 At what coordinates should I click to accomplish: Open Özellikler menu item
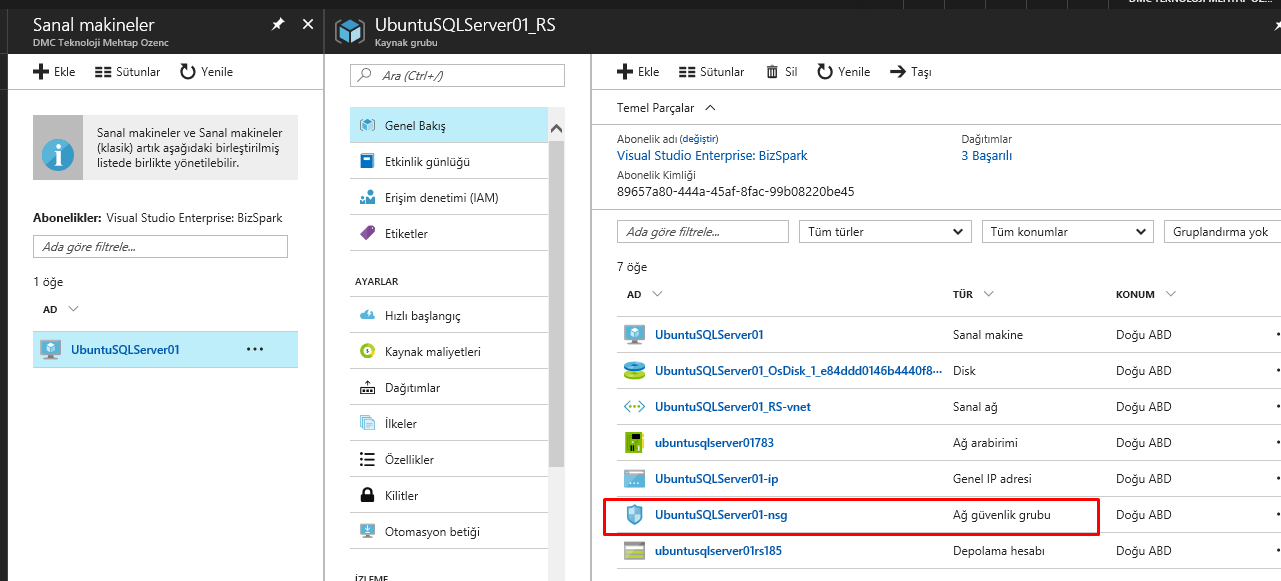tap(449, 460)
